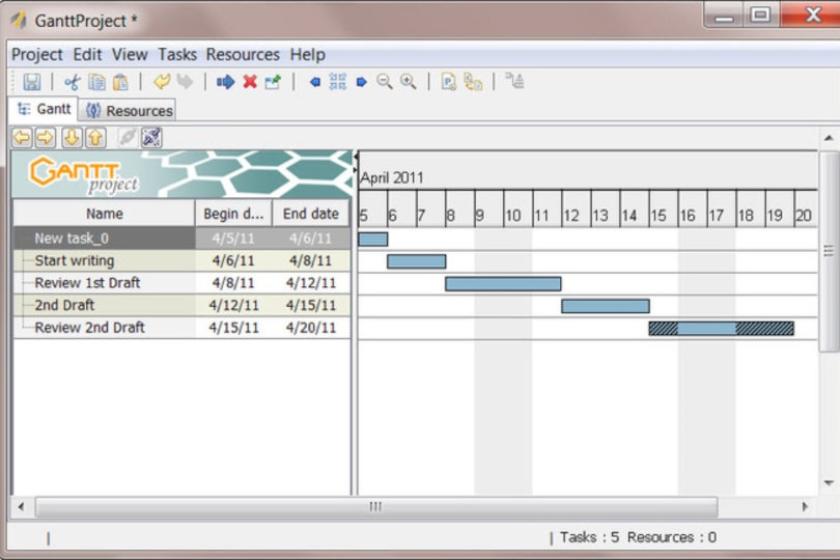Click the vertical scrollbar thumb
The image size is (840, 560).
pos(829,251)
